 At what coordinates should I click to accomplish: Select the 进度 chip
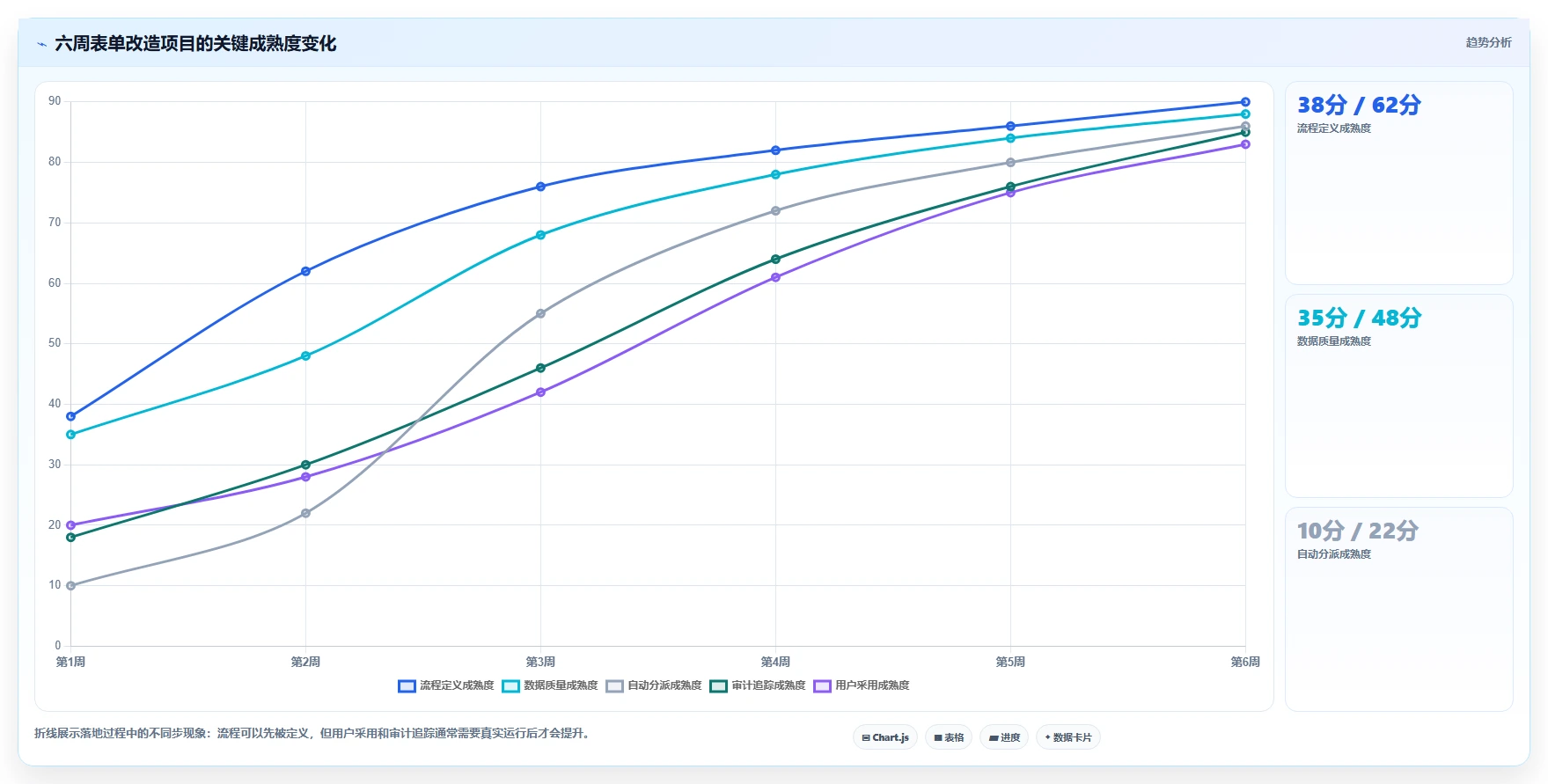(1004, 737)
